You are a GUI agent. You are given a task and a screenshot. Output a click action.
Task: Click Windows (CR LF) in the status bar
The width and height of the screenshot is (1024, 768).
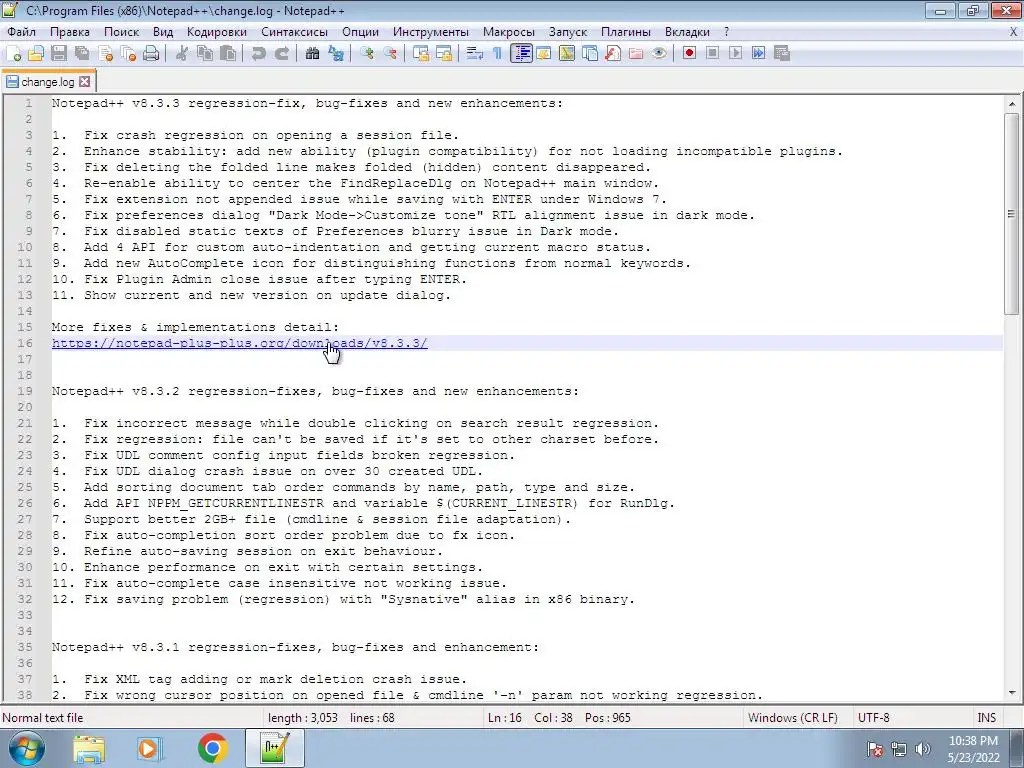point(792,718)
